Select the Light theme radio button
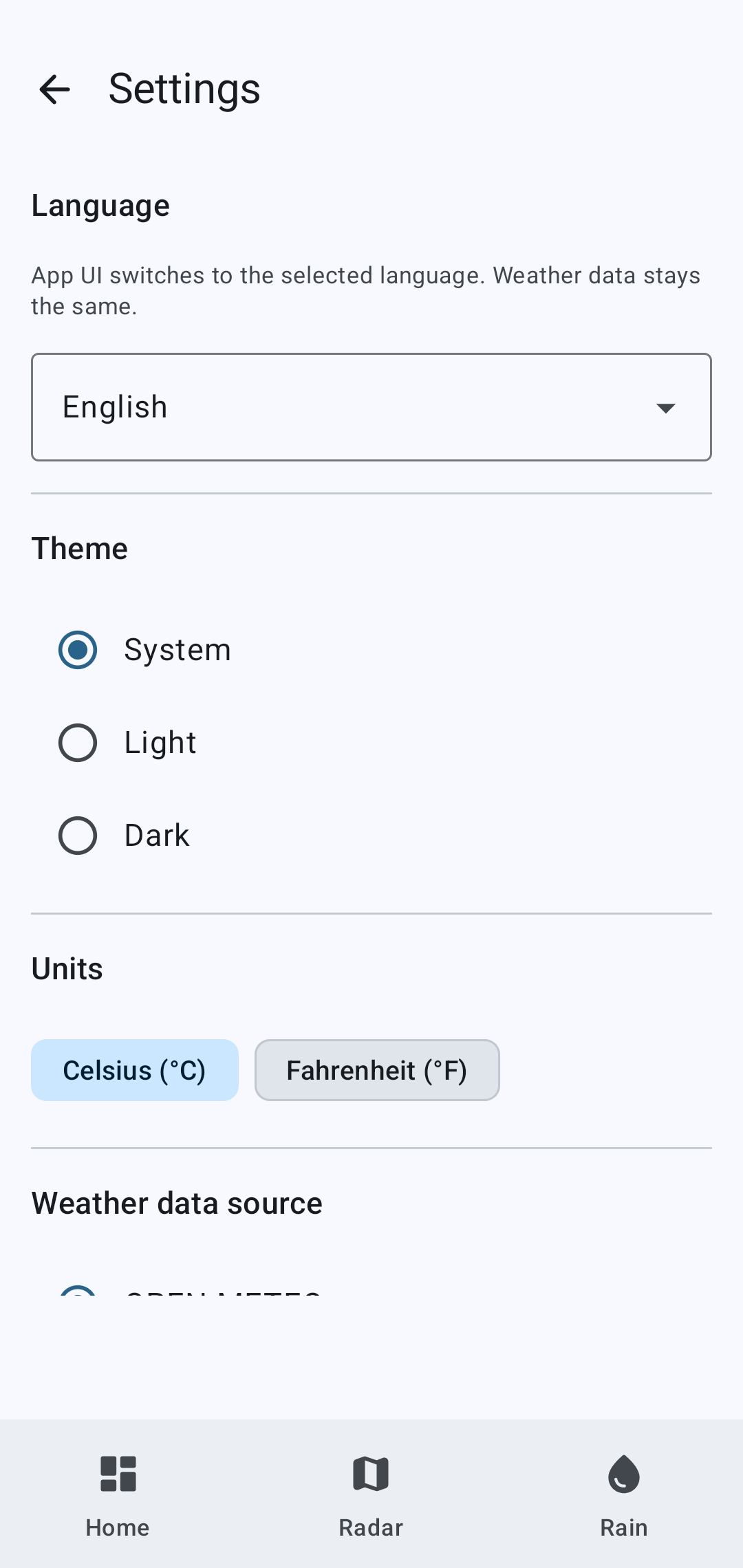Image resolution: width=743 pixels, height=1568 pixels. [x=78, y=743]
